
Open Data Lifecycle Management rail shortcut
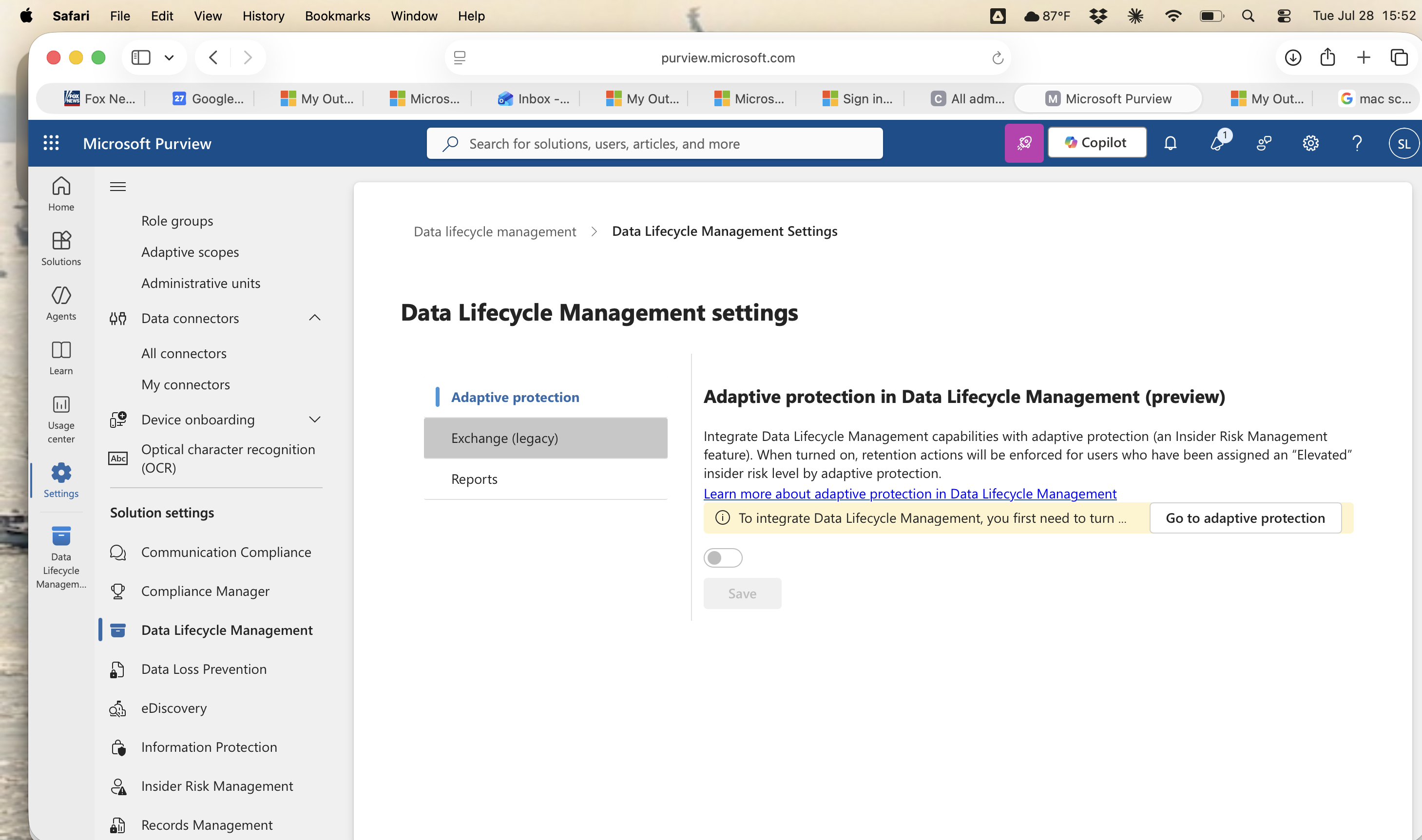(x=61, y=557)
